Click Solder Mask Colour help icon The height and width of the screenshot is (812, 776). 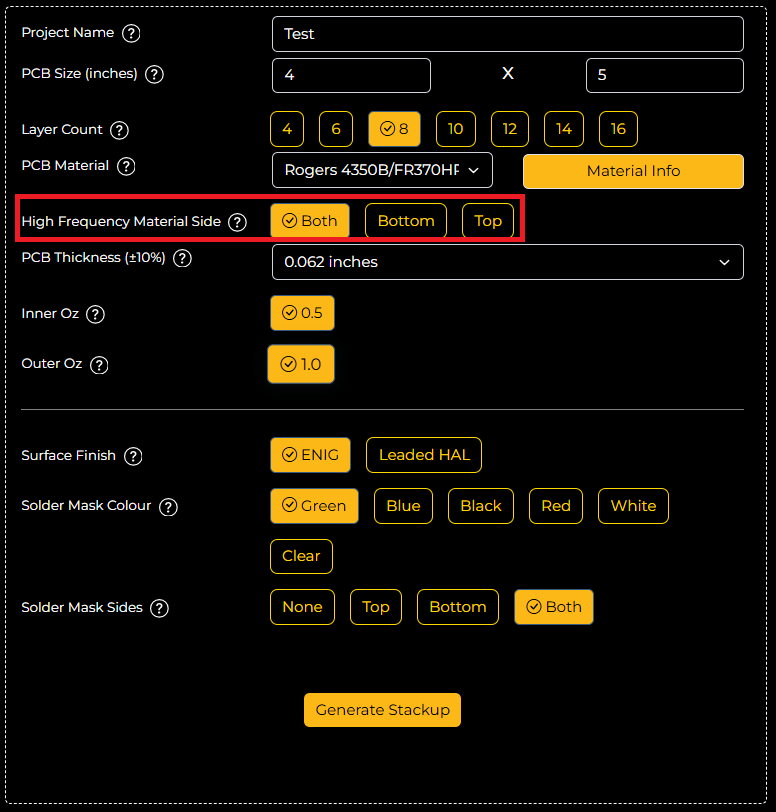(x=169, y=506)
